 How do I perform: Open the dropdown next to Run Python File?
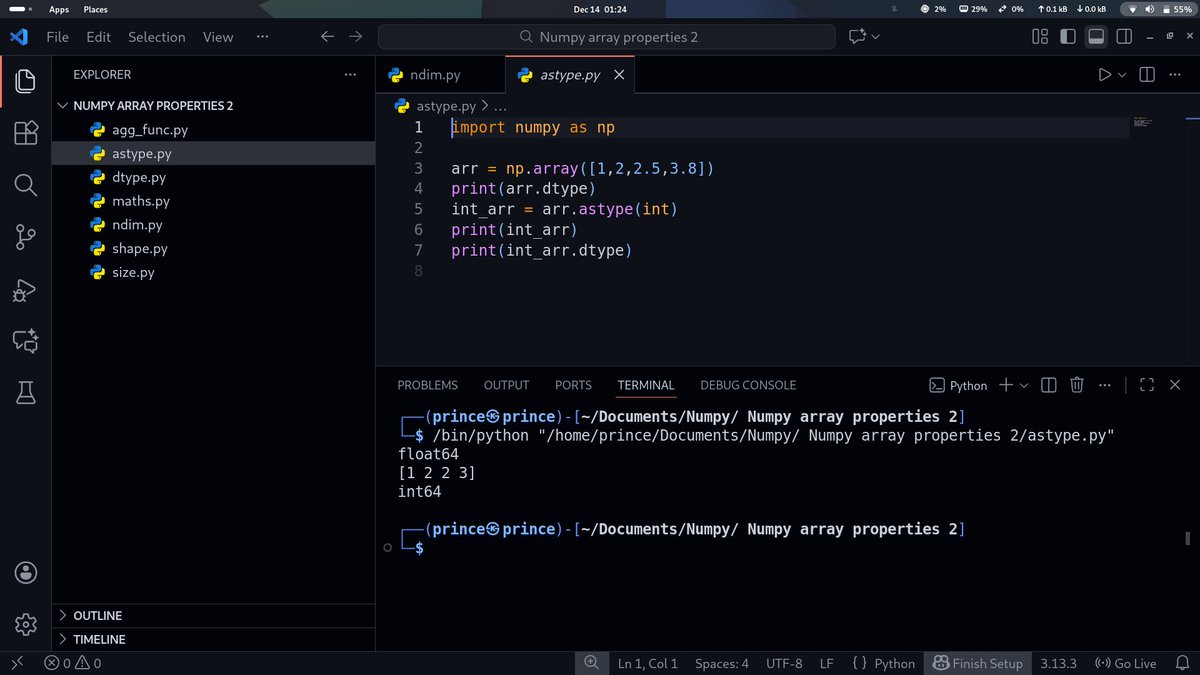coord(1122,75)
